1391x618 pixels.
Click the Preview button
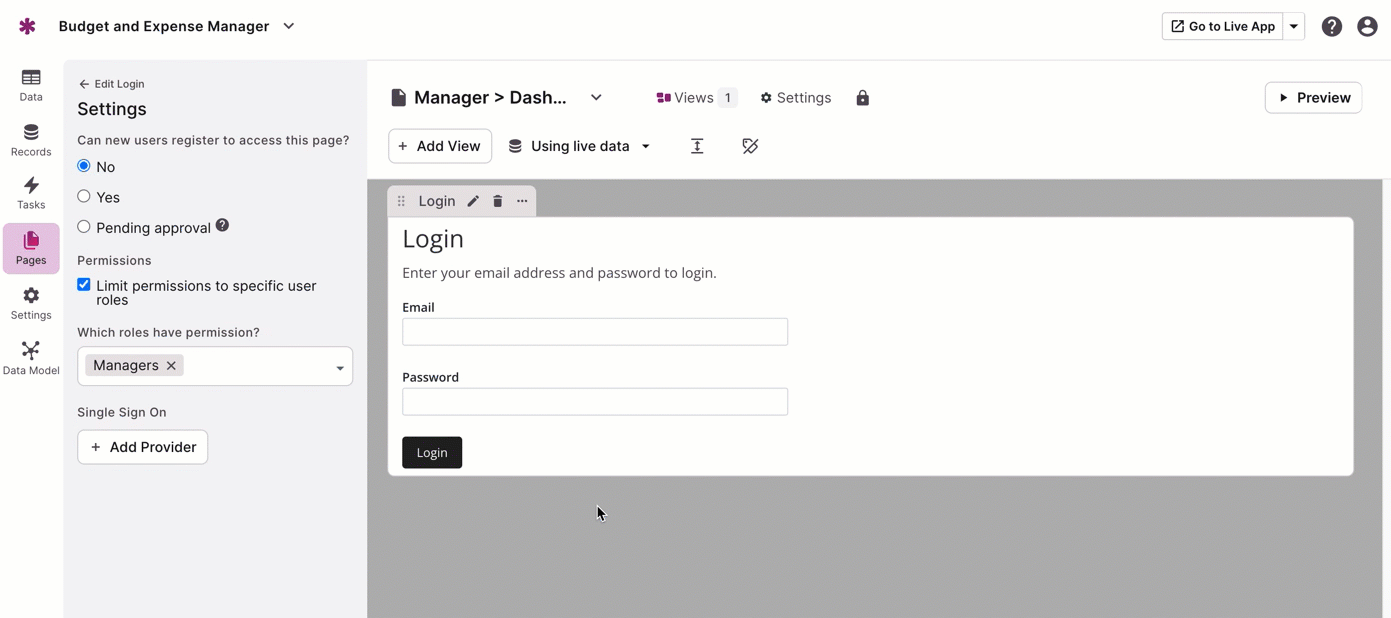point(1313,97)
